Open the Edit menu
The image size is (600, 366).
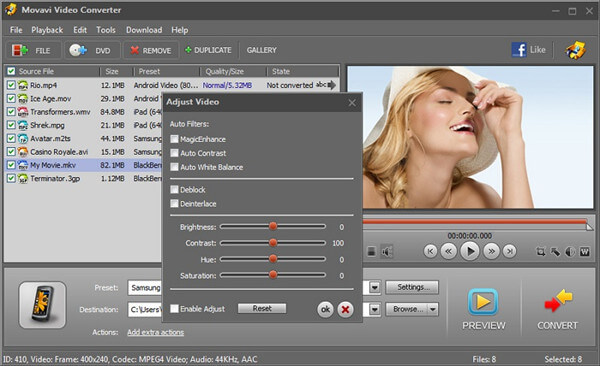pos(80,30)
